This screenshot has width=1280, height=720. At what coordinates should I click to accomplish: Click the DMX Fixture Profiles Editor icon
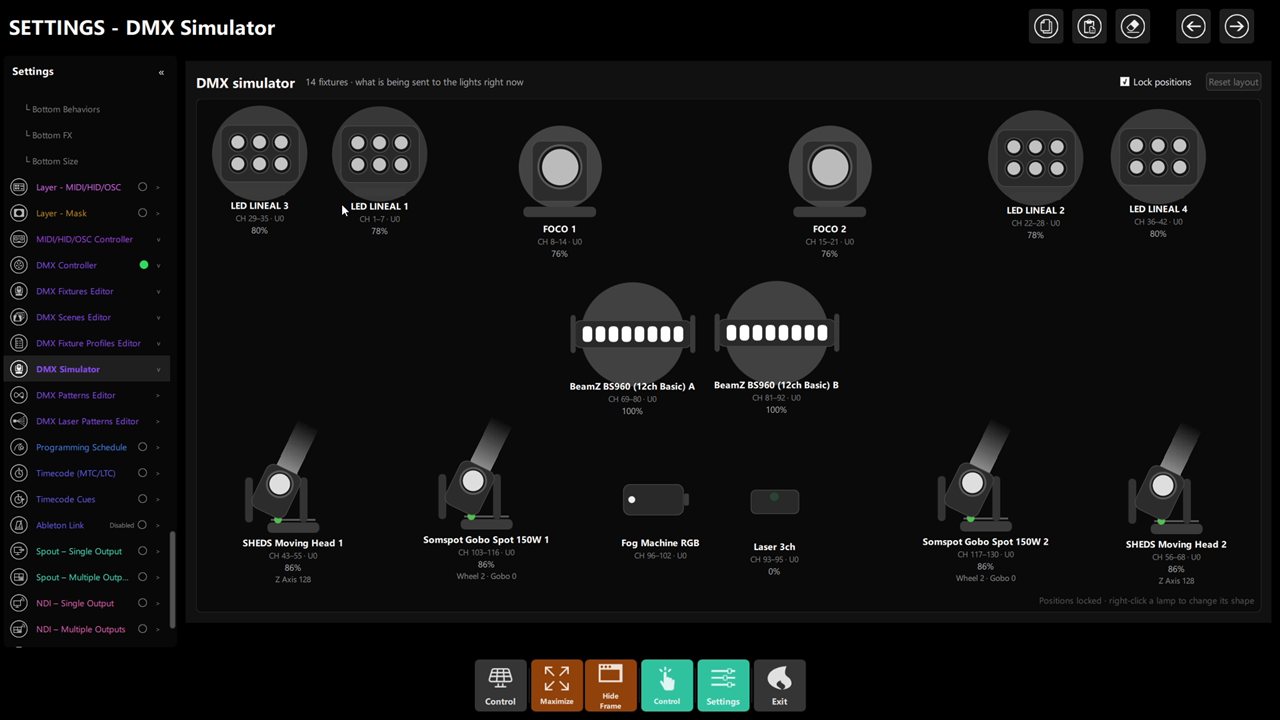pos(18,343)
